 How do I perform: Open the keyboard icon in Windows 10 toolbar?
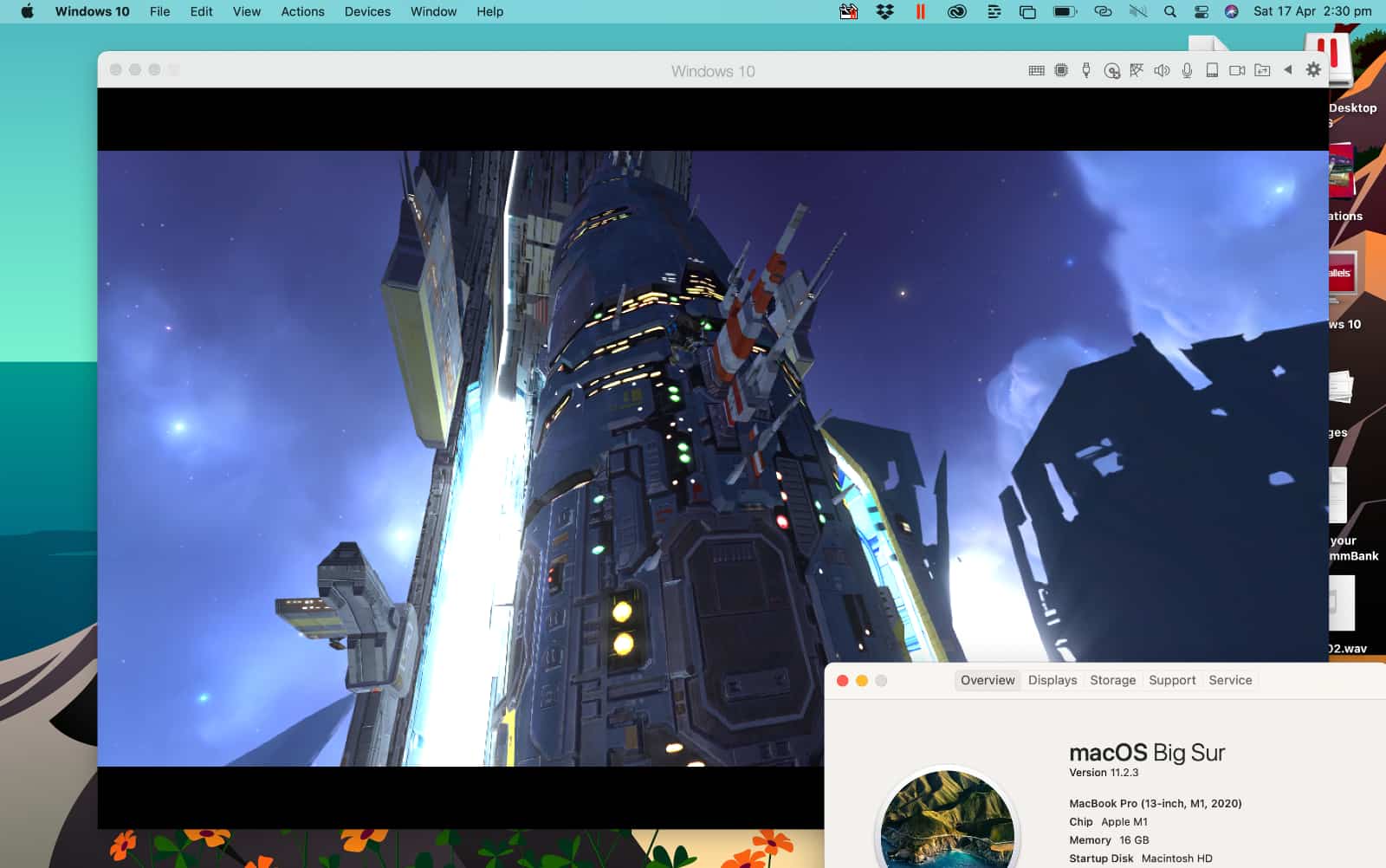pyautogui.click(x=1036, y=70)
